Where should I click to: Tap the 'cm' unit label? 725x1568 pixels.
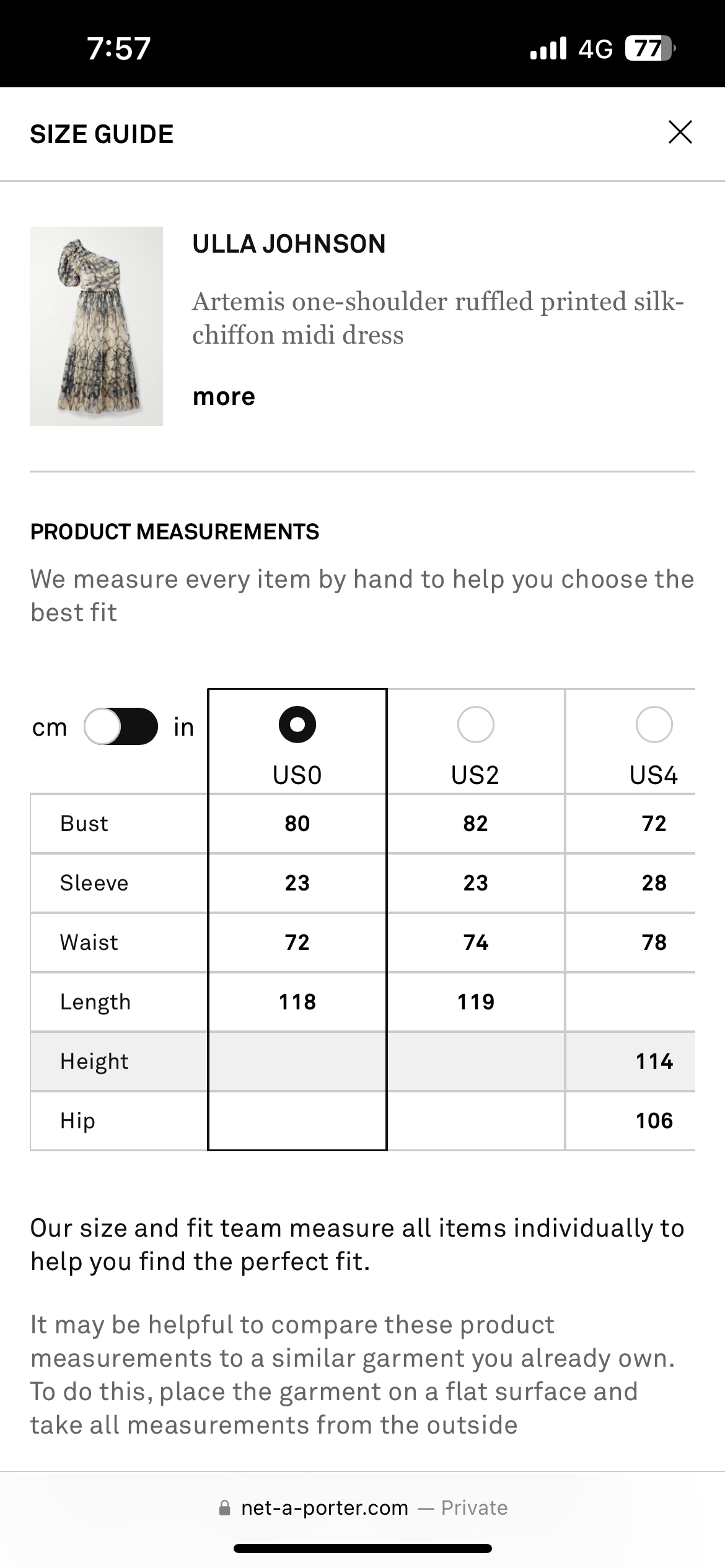[50, 727]
